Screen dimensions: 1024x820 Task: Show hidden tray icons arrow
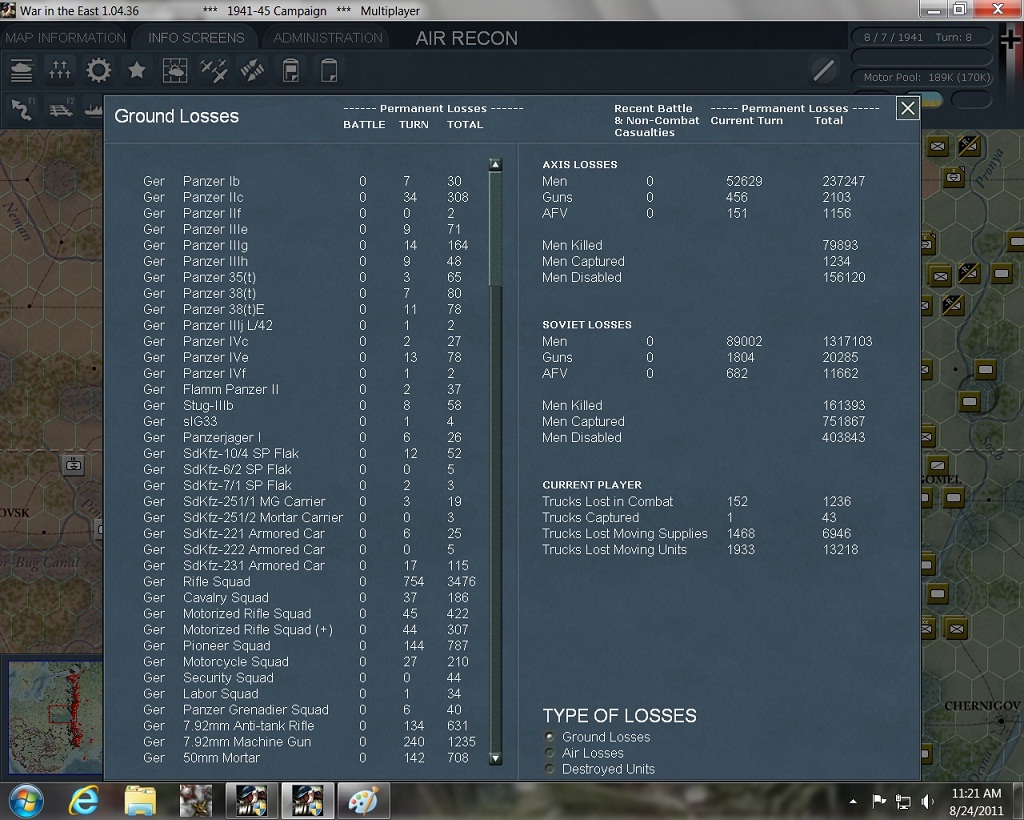pyautogui.click(x=853, y=801)
